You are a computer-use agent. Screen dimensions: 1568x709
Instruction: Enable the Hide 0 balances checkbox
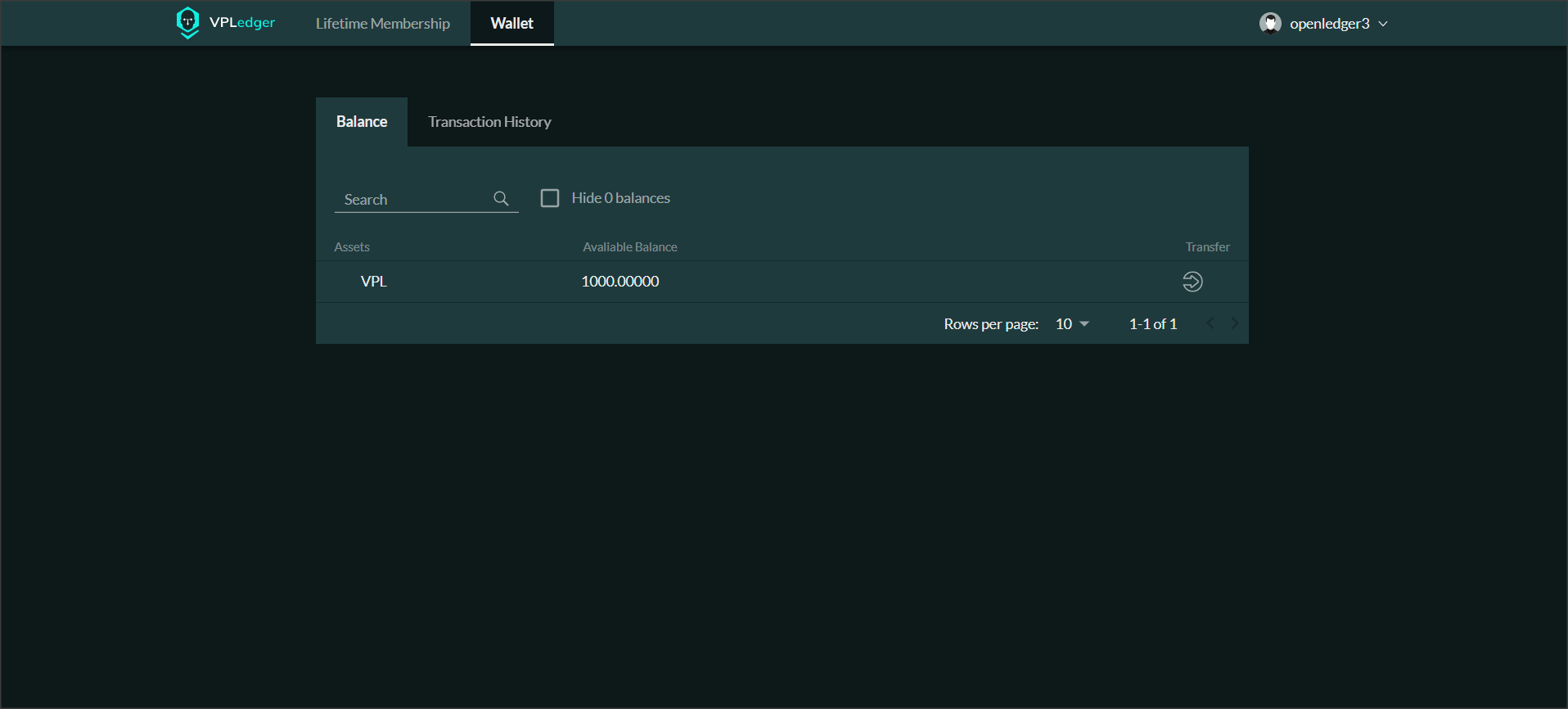point(550,198)
